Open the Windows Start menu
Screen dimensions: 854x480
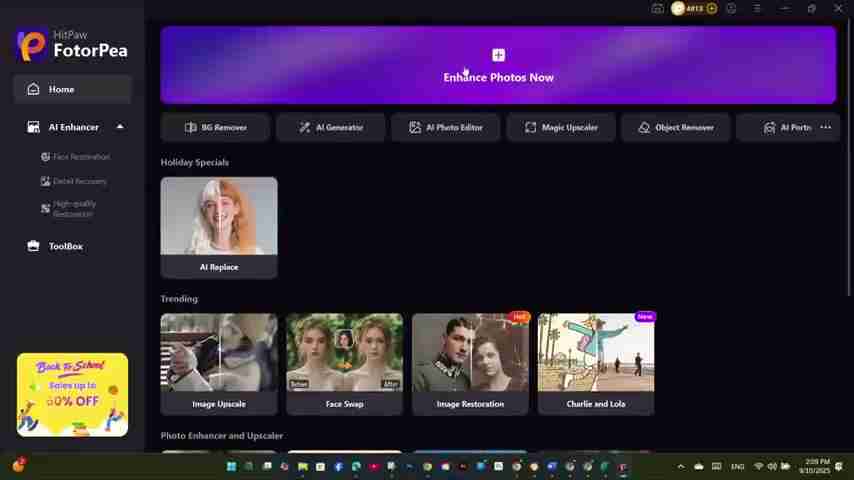(x=231, y=466)
